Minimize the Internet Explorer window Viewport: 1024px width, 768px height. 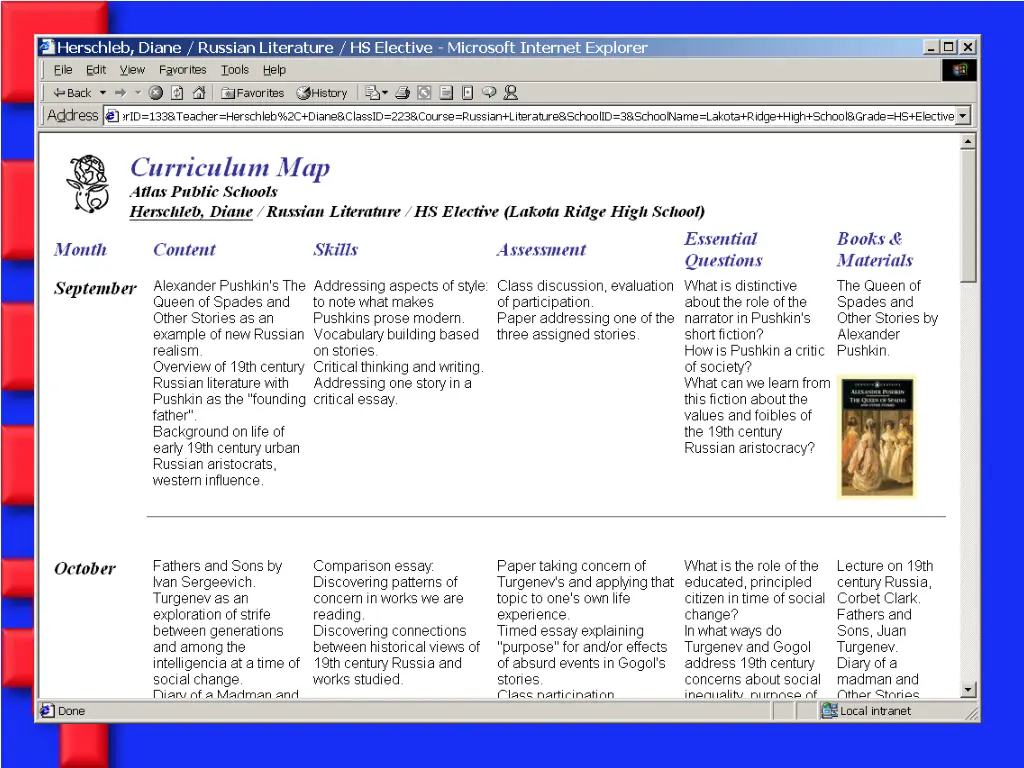tap(931, 47)
